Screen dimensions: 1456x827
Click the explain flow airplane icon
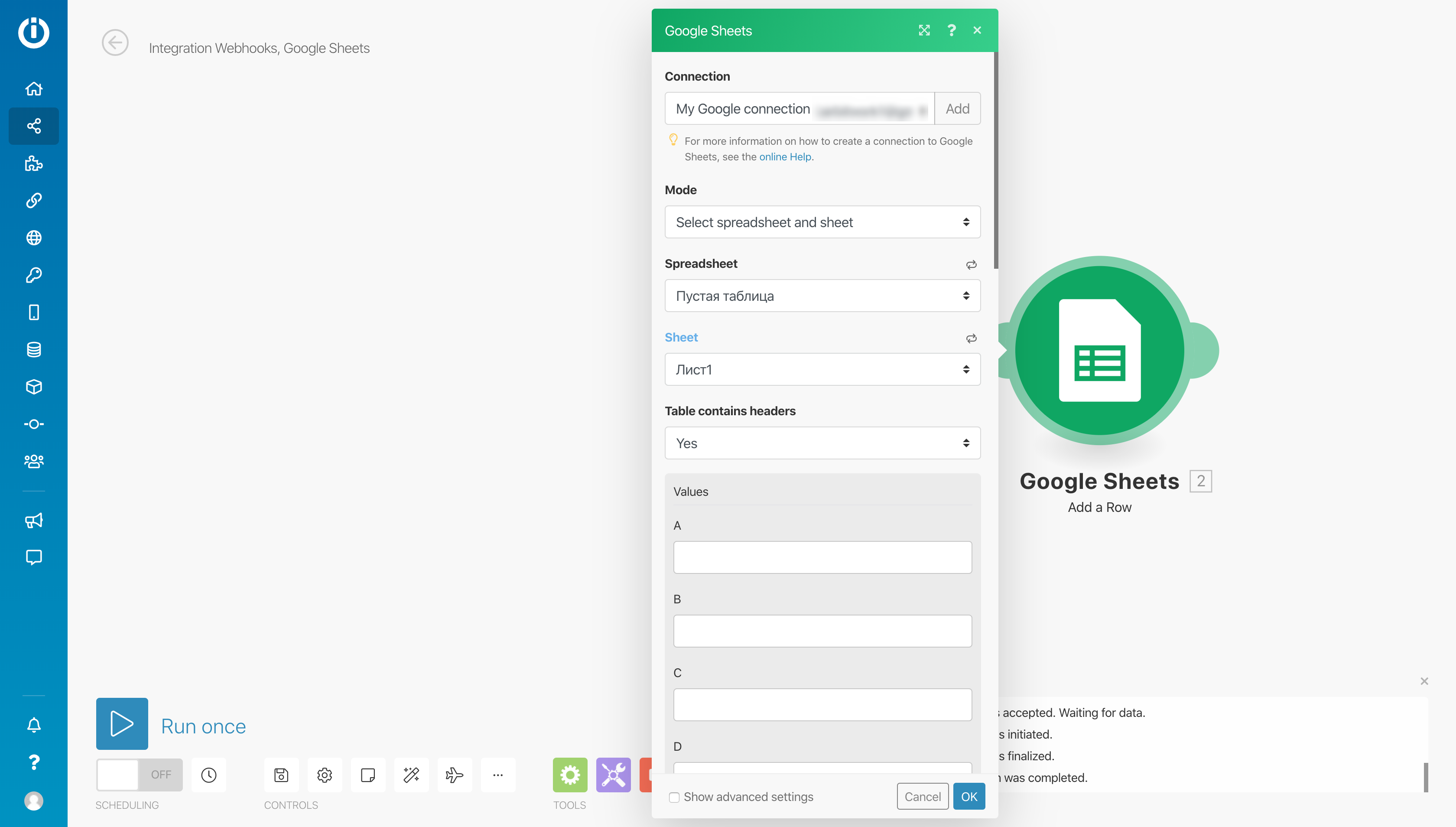click(454, 775)
